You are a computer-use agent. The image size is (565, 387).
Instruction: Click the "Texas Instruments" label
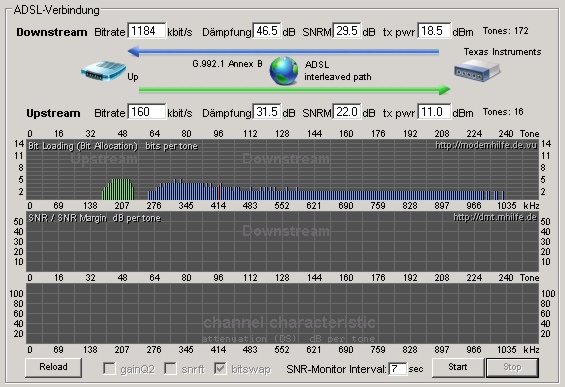point(502,52)
